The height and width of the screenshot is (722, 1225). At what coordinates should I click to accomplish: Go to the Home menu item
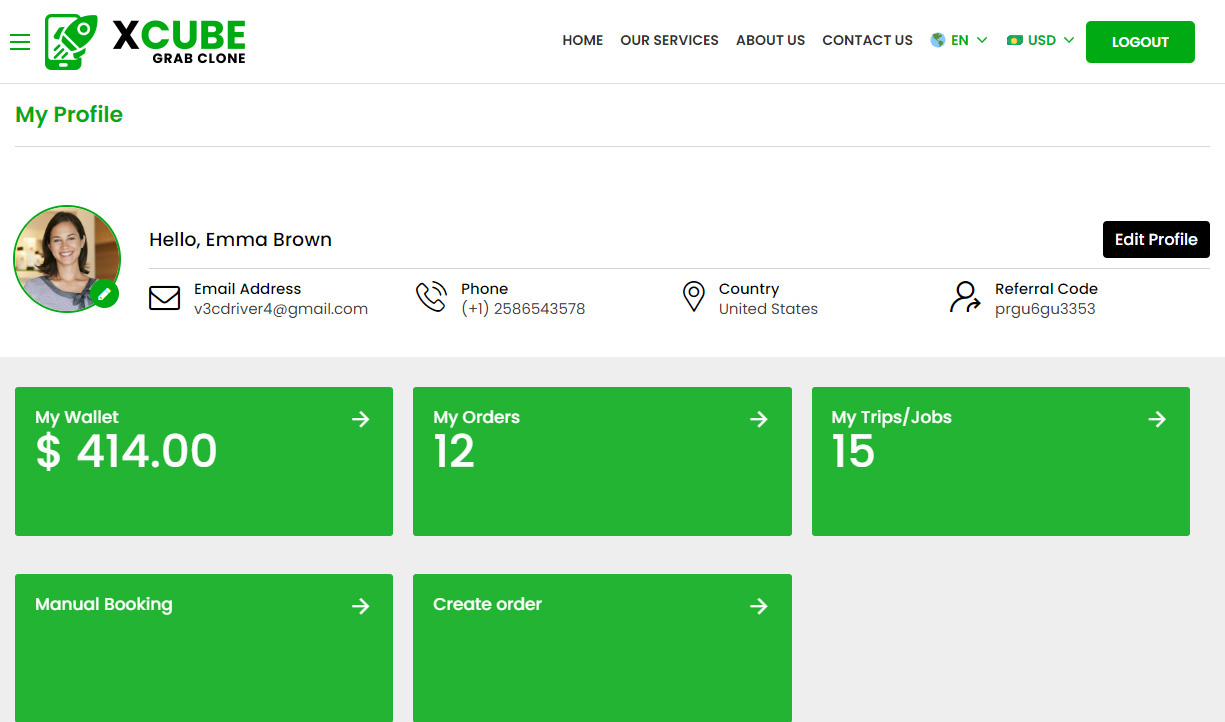[582, 41]
